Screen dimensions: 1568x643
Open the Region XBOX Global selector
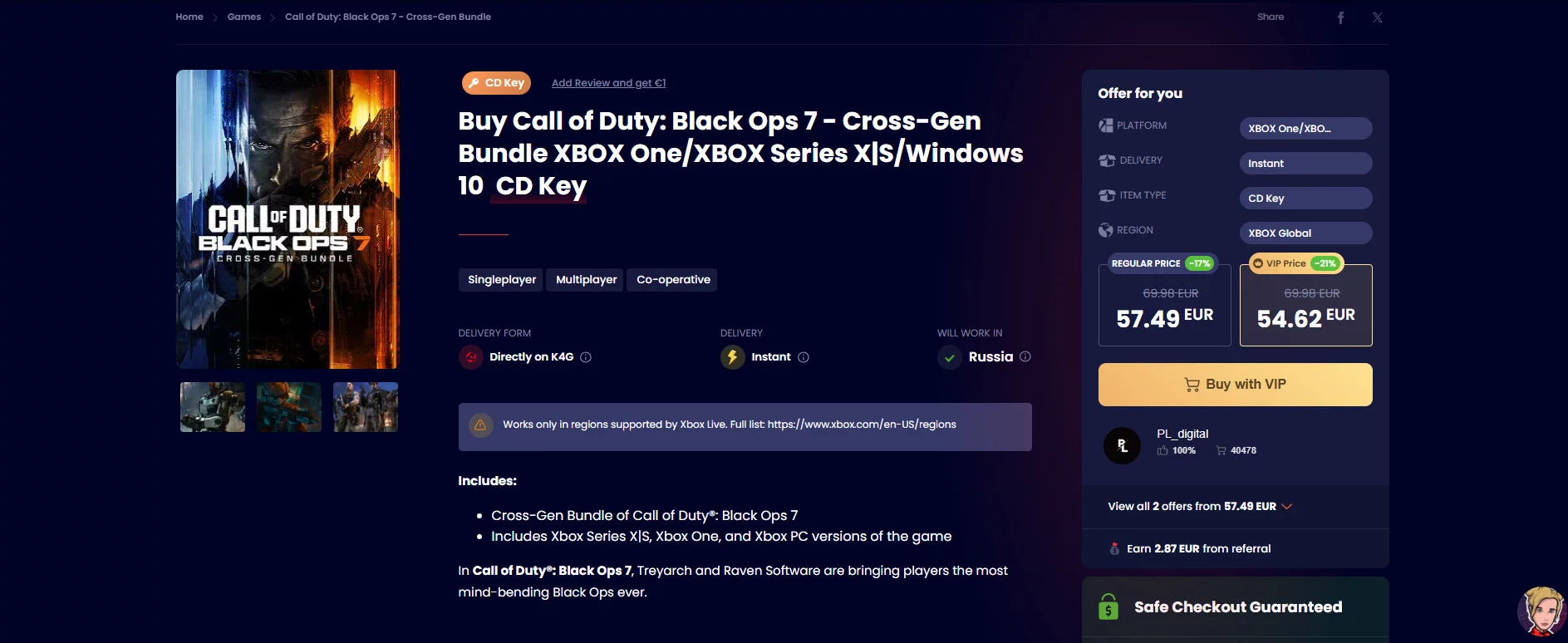coord(1305,233)
